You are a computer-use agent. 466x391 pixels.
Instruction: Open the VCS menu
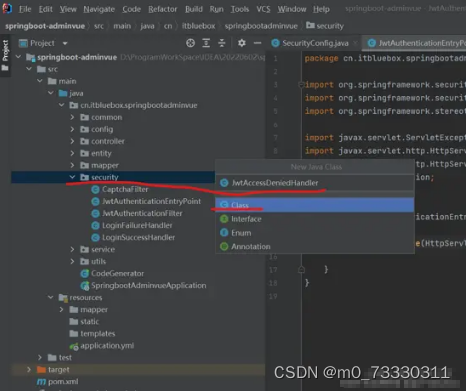point(263,9)
